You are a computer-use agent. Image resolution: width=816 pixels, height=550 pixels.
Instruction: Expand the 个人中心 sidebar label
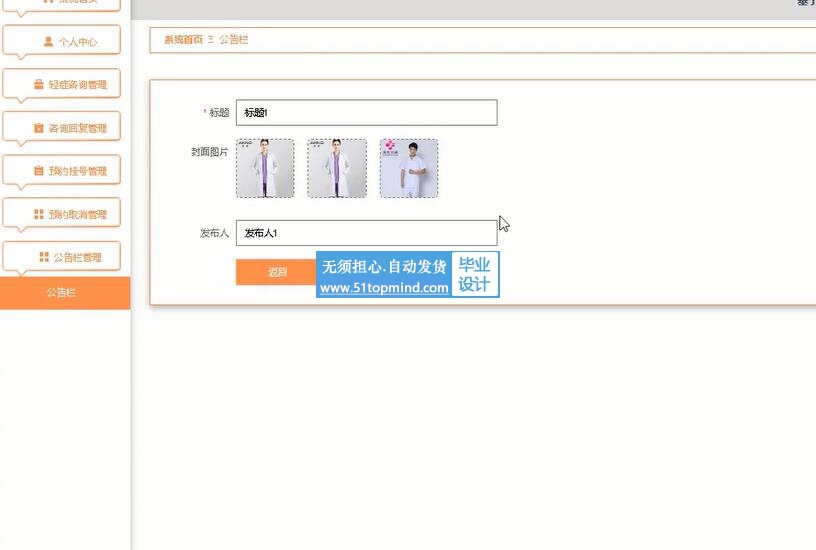click(x=78, y=42)
